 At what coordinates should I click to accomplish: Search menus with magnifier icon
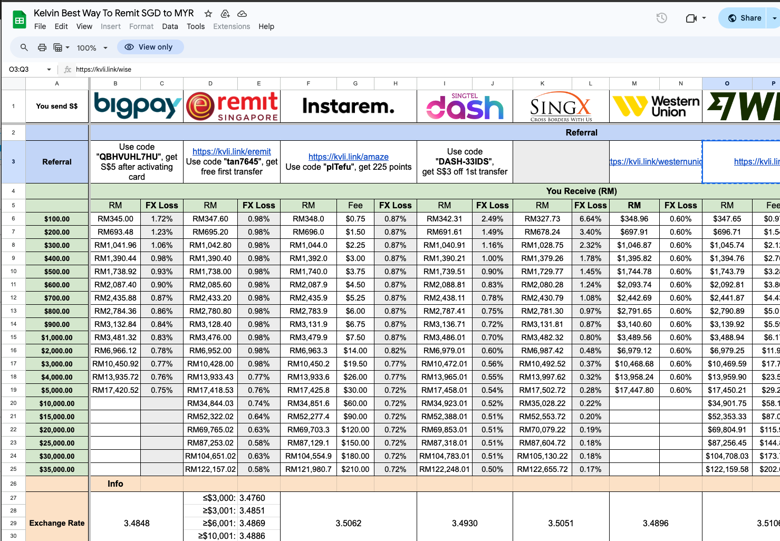click(24, 47)
